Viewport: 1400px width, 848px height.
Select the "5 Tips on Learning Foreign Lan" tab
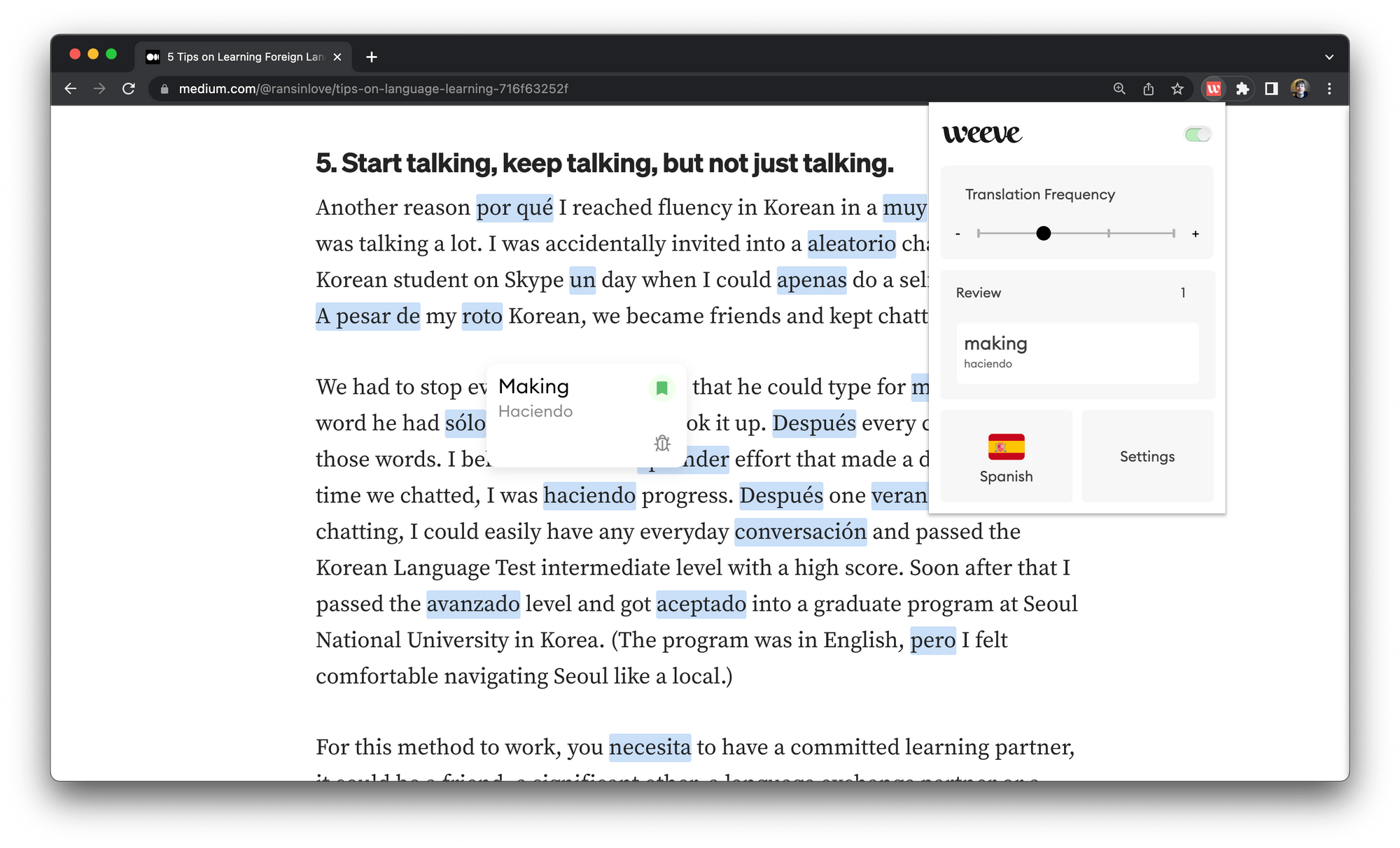(238, 57)
